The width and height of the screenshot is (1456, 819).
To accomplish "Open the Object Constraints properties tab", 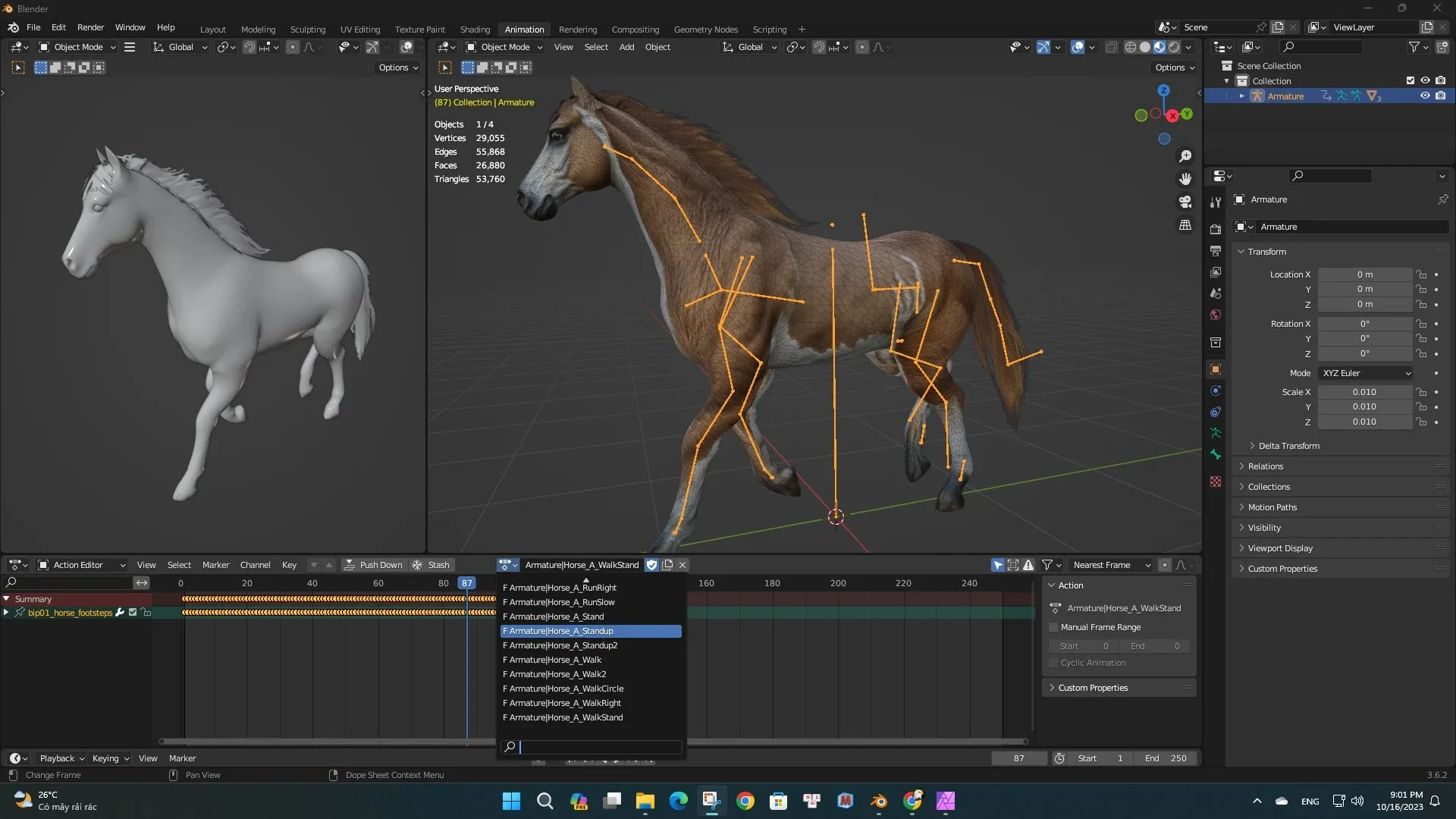I will pyautogui.click(x=1216, y=412).
